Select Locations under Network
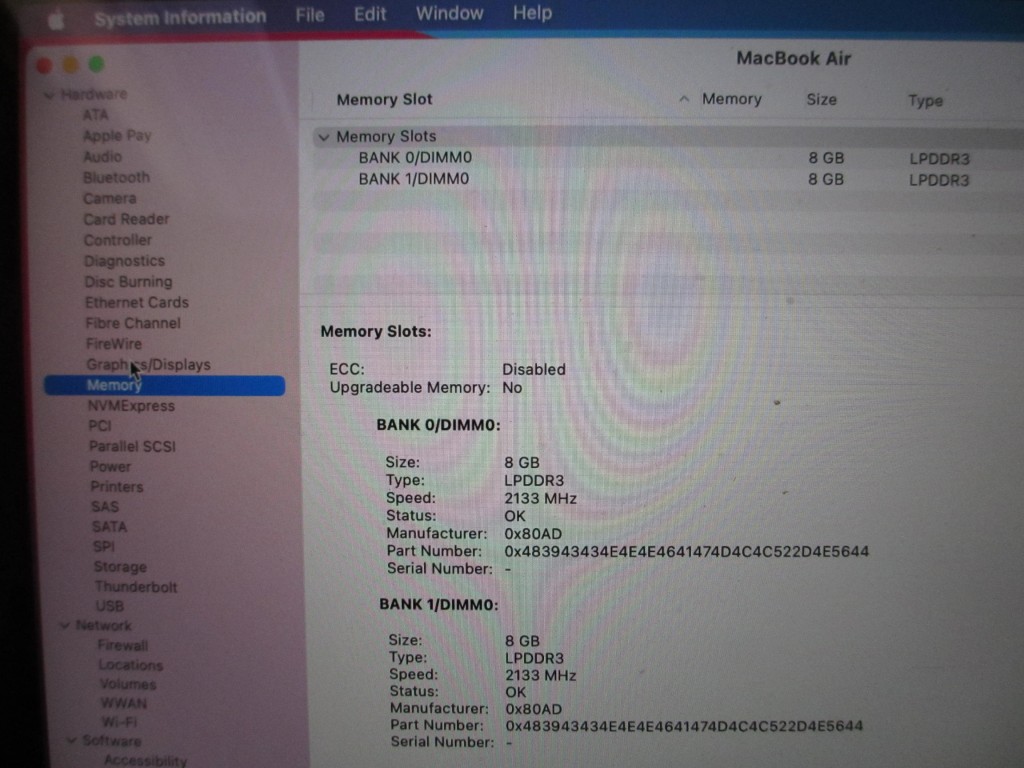The height and width of the screenshot is (768, 1024). (x=131, y=665)
